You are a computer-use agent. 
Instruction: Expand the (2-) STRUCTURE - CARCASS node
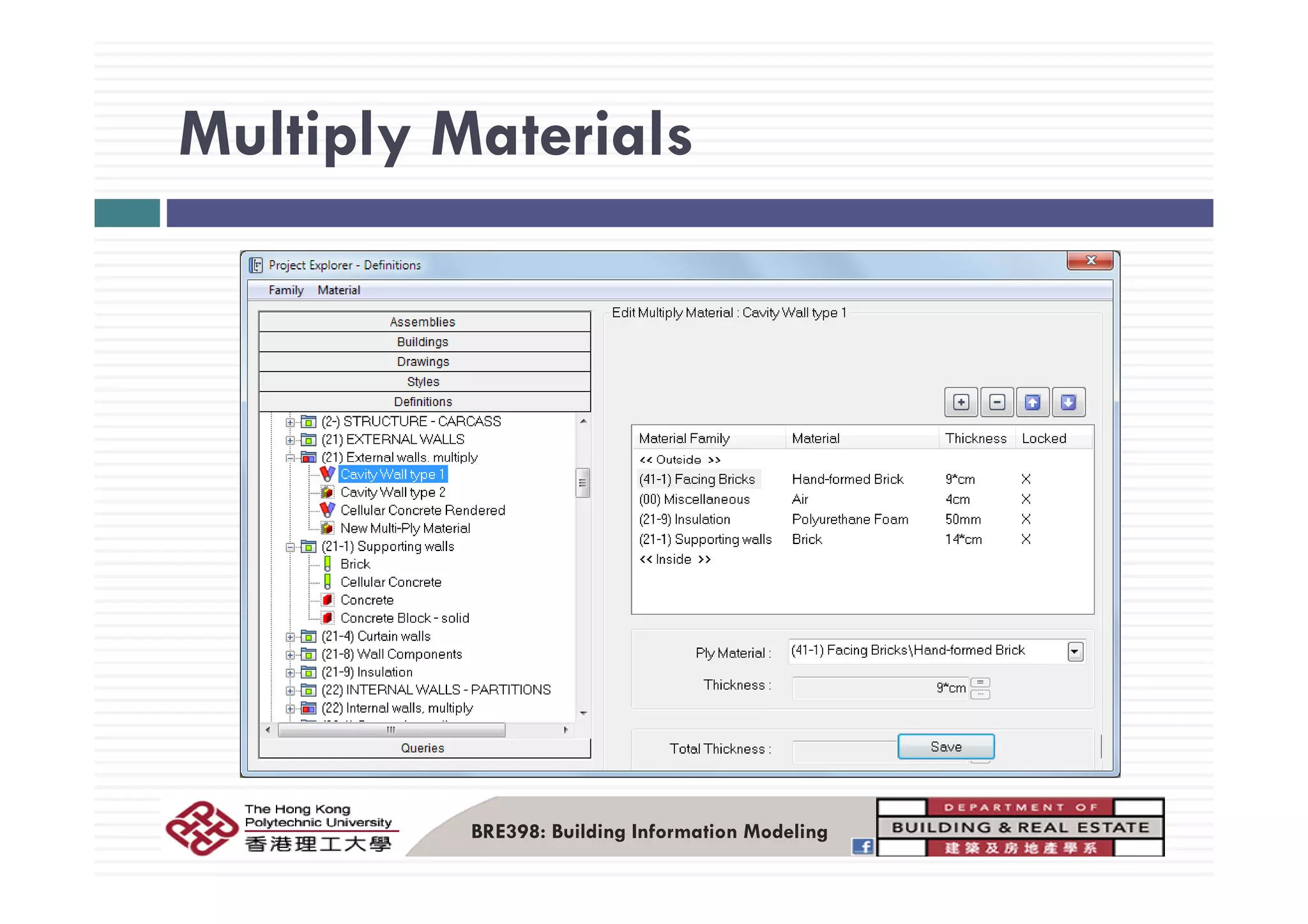pos(290,422)
